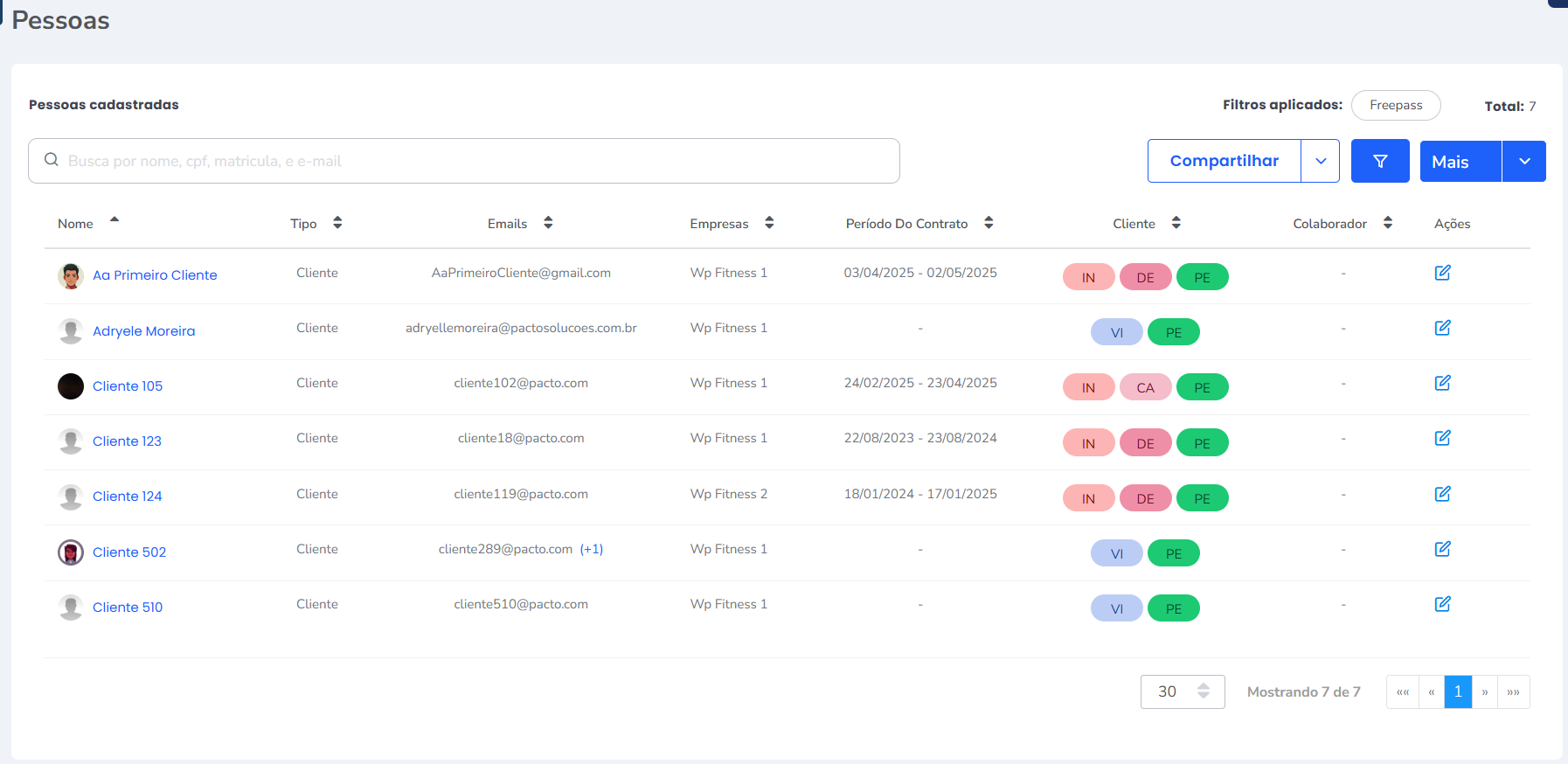Open the Mais dropdown chevron

(x=1524, y=162)
